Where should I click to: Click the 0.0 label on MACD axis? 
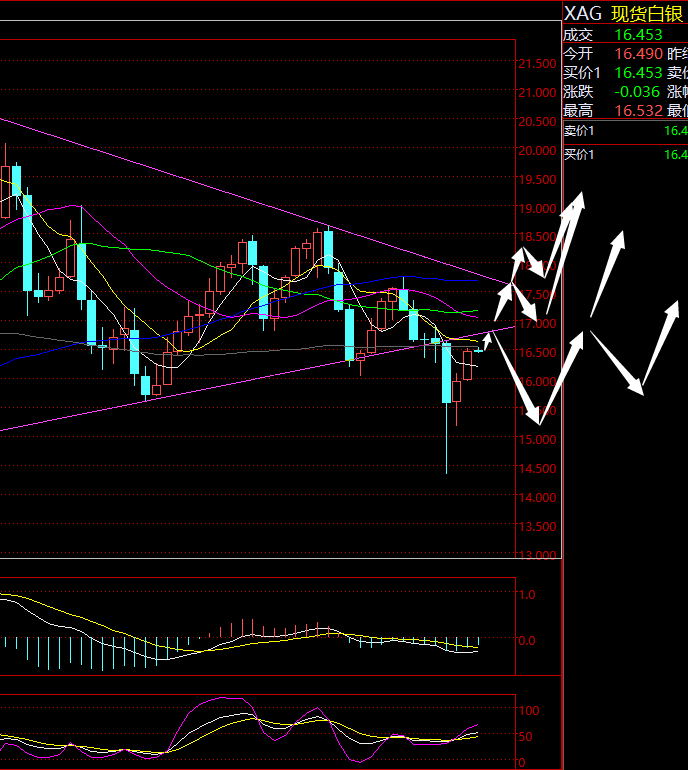[x=527, y=640]
